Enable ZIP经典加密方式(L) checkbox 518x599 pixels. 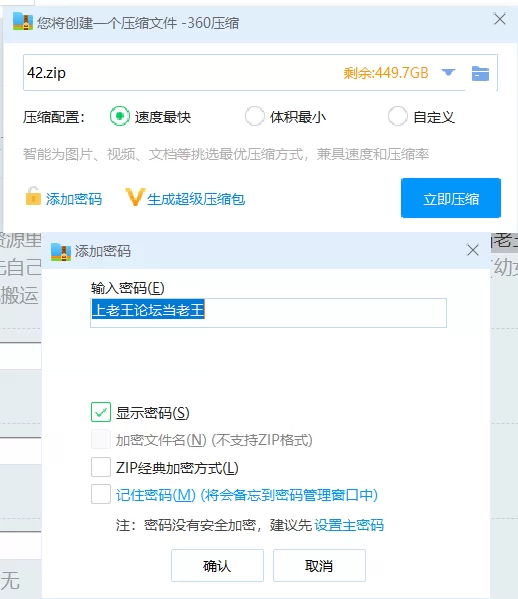(x=101, y=467)
